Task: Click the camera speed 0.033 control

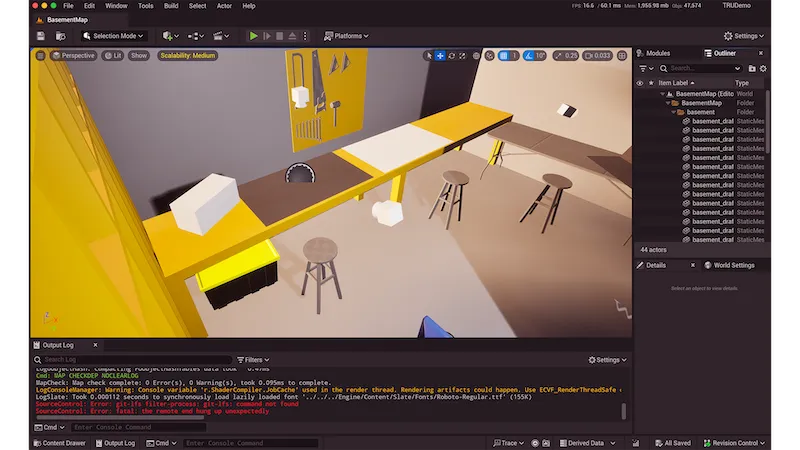Action: point(597,56)
